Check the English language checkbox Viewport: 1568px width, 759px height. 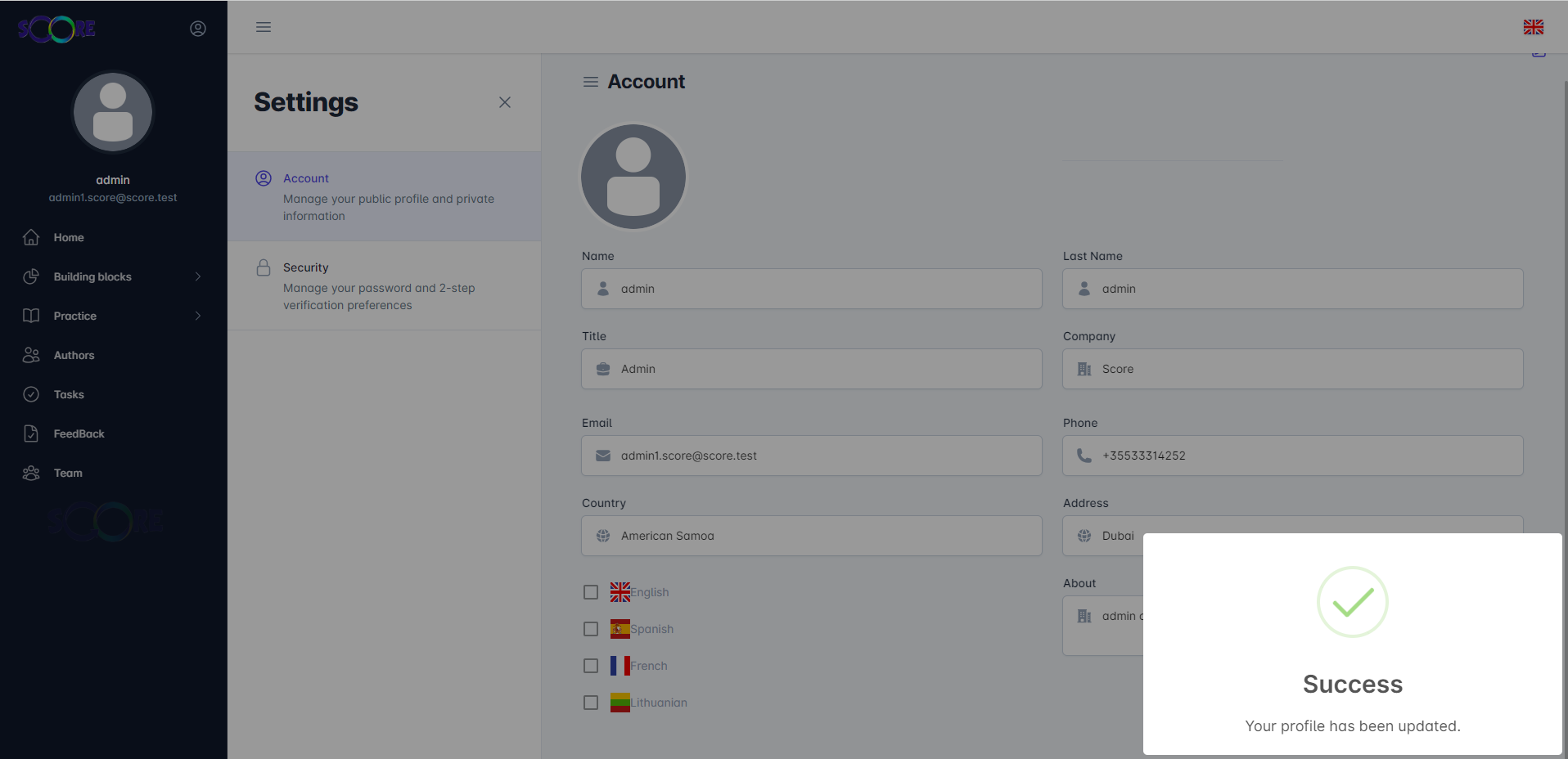click(591, 592)
